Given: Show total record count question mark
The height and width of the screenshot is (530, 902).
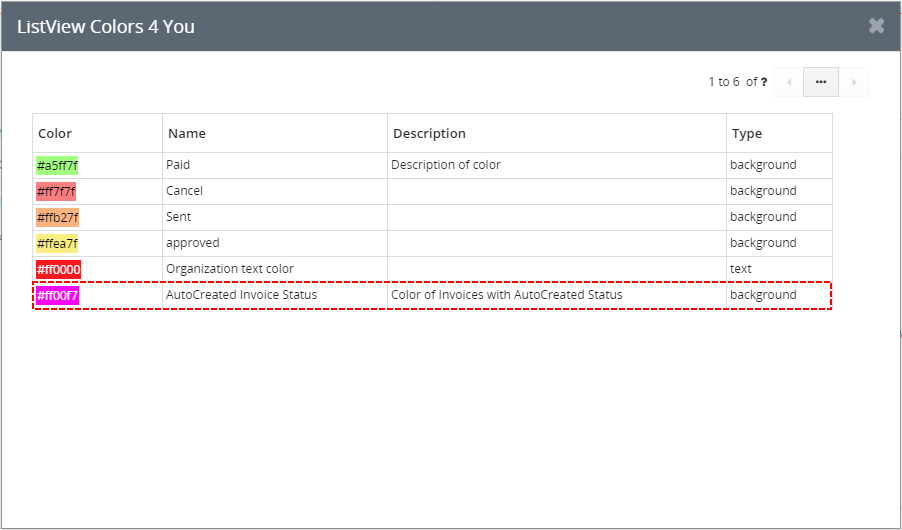Looking at the screenshot, I should [x=764, y=82].
